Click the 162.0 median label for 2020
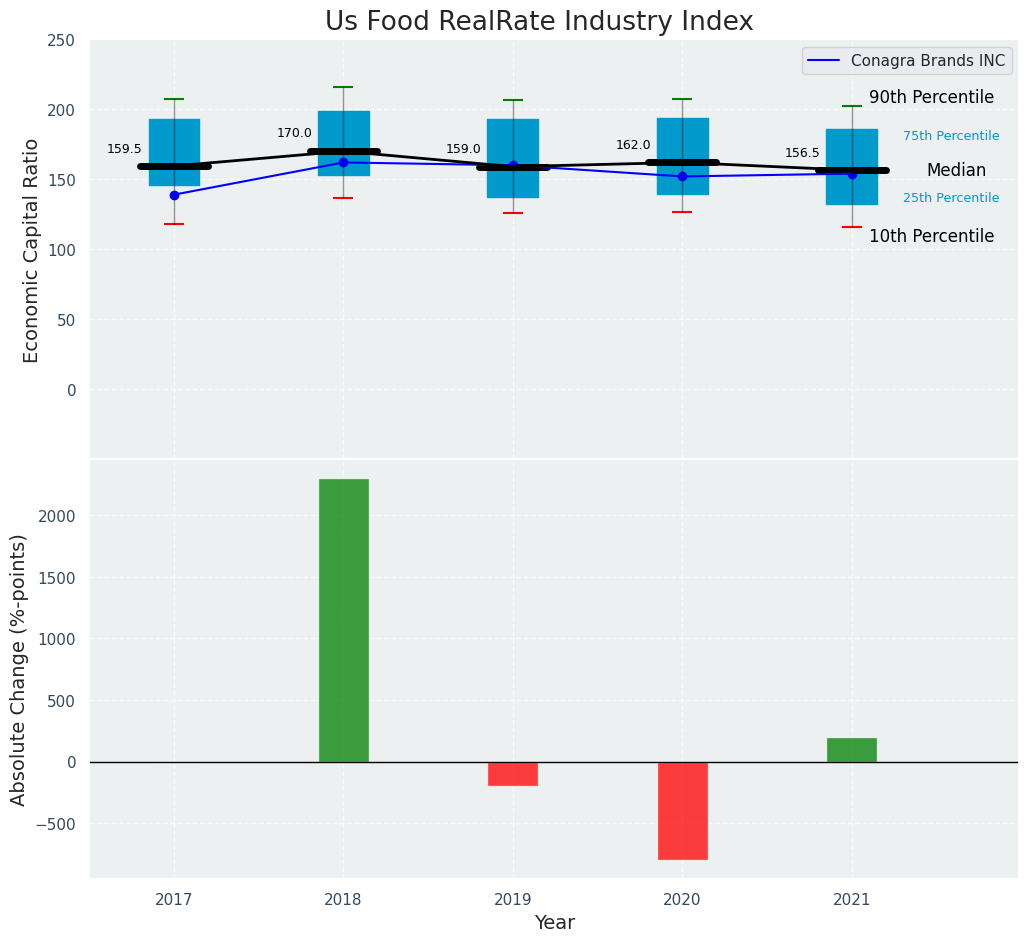 [633, 146]
